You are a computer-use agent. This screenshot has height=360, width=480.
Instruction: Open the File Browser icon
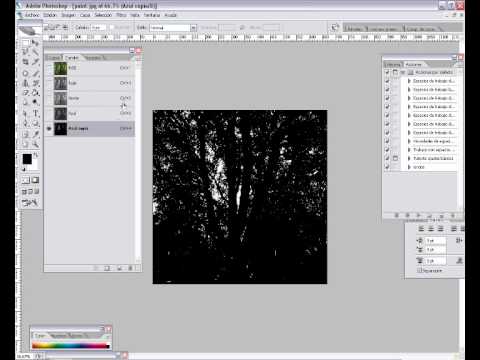point(335,27)
